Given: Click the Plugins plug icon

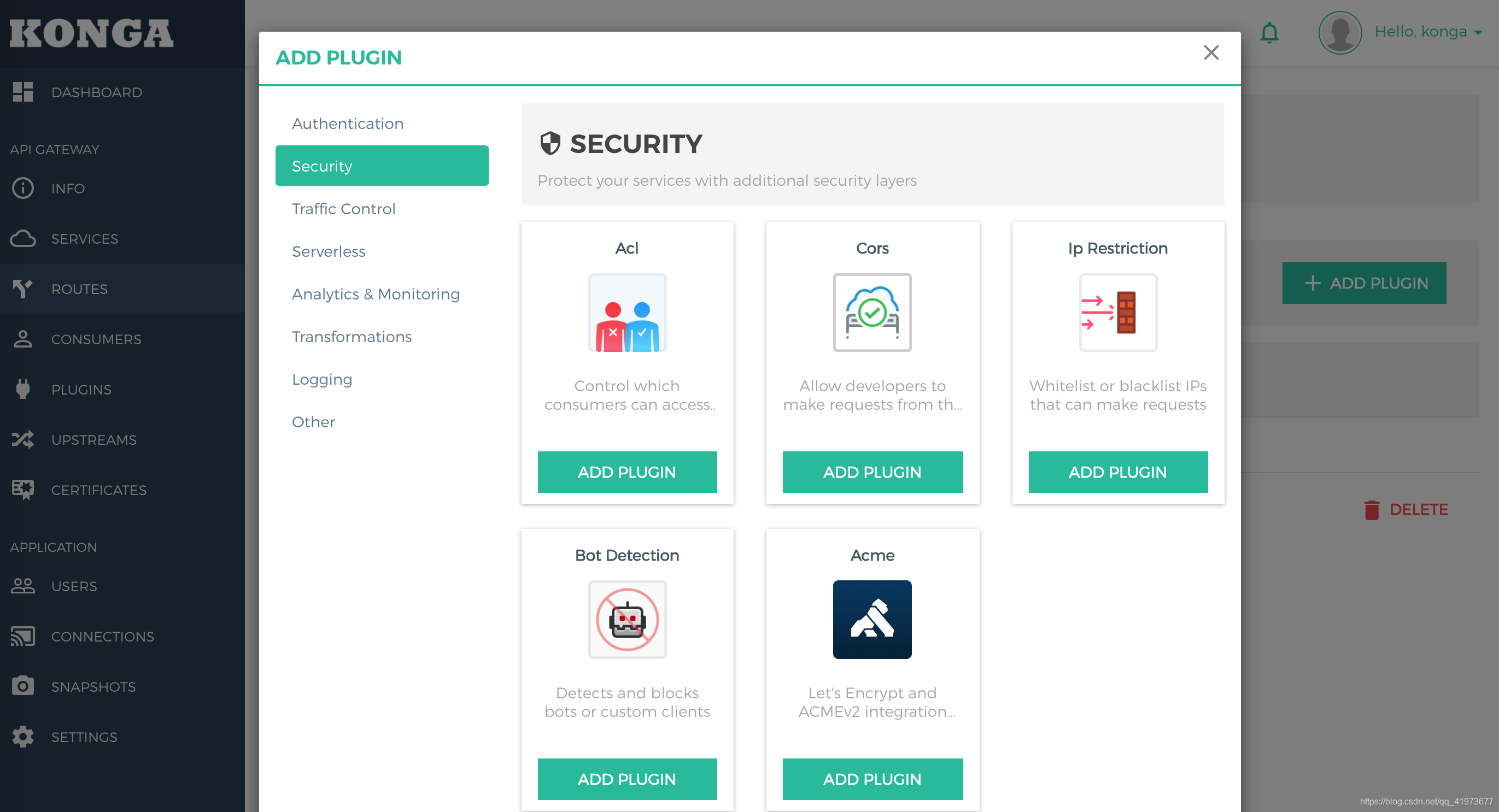Looking at the screenshot, I should 23,389.
